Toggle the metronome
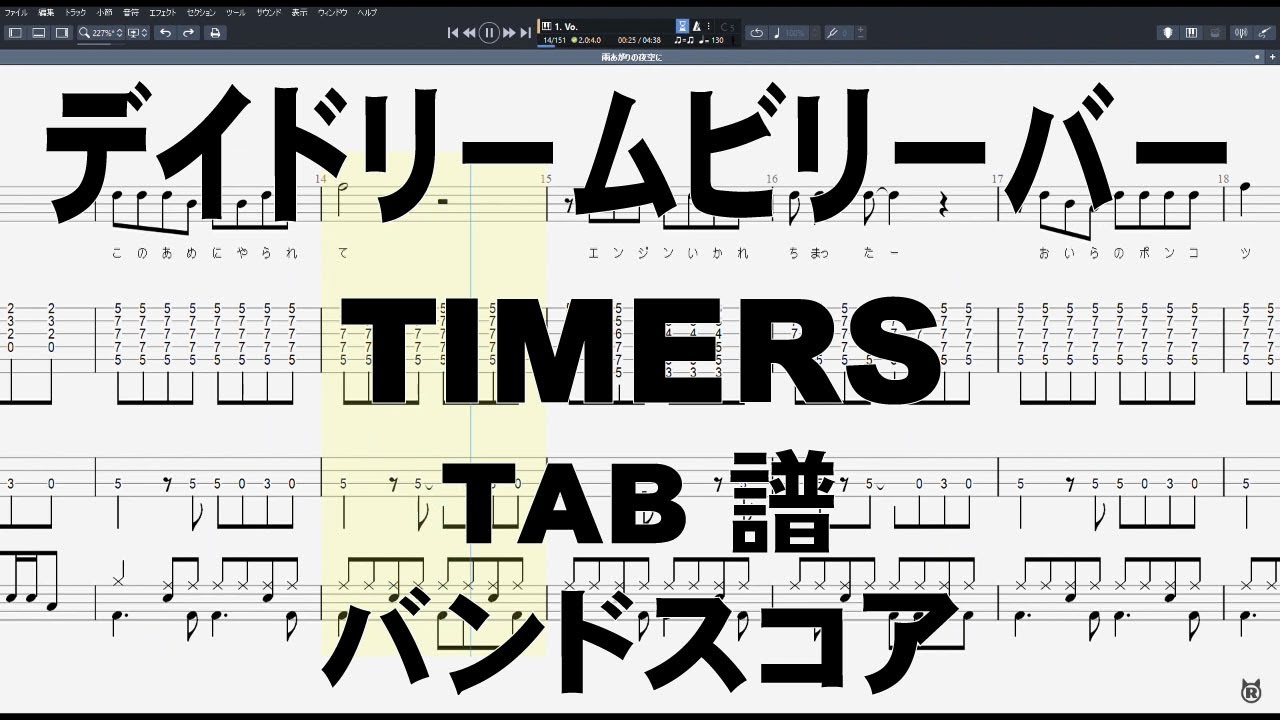 pyautogui.click(x=697, y=26)
